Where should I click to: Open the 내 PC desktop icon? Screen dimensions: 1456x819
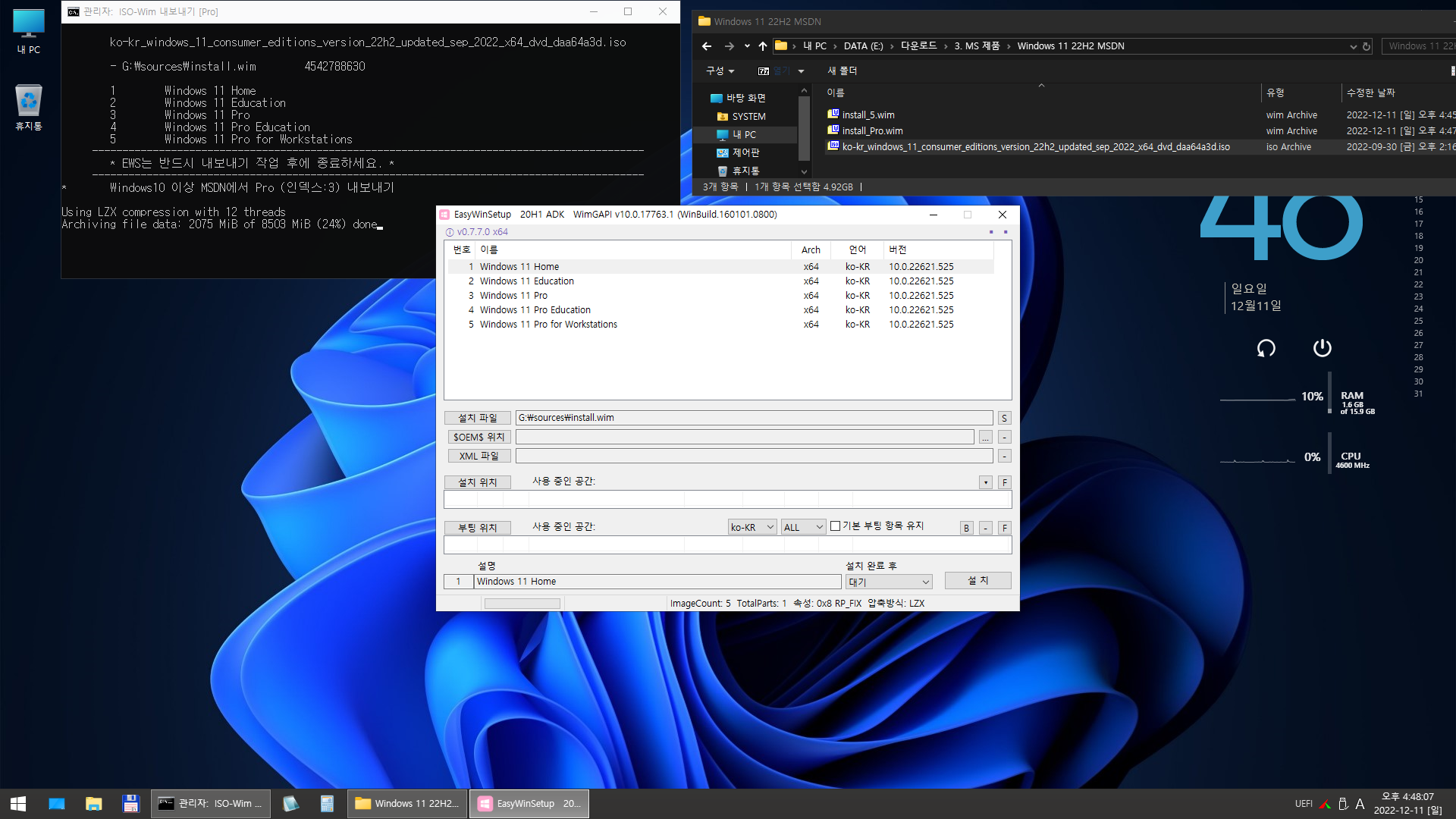click(29, 31)
